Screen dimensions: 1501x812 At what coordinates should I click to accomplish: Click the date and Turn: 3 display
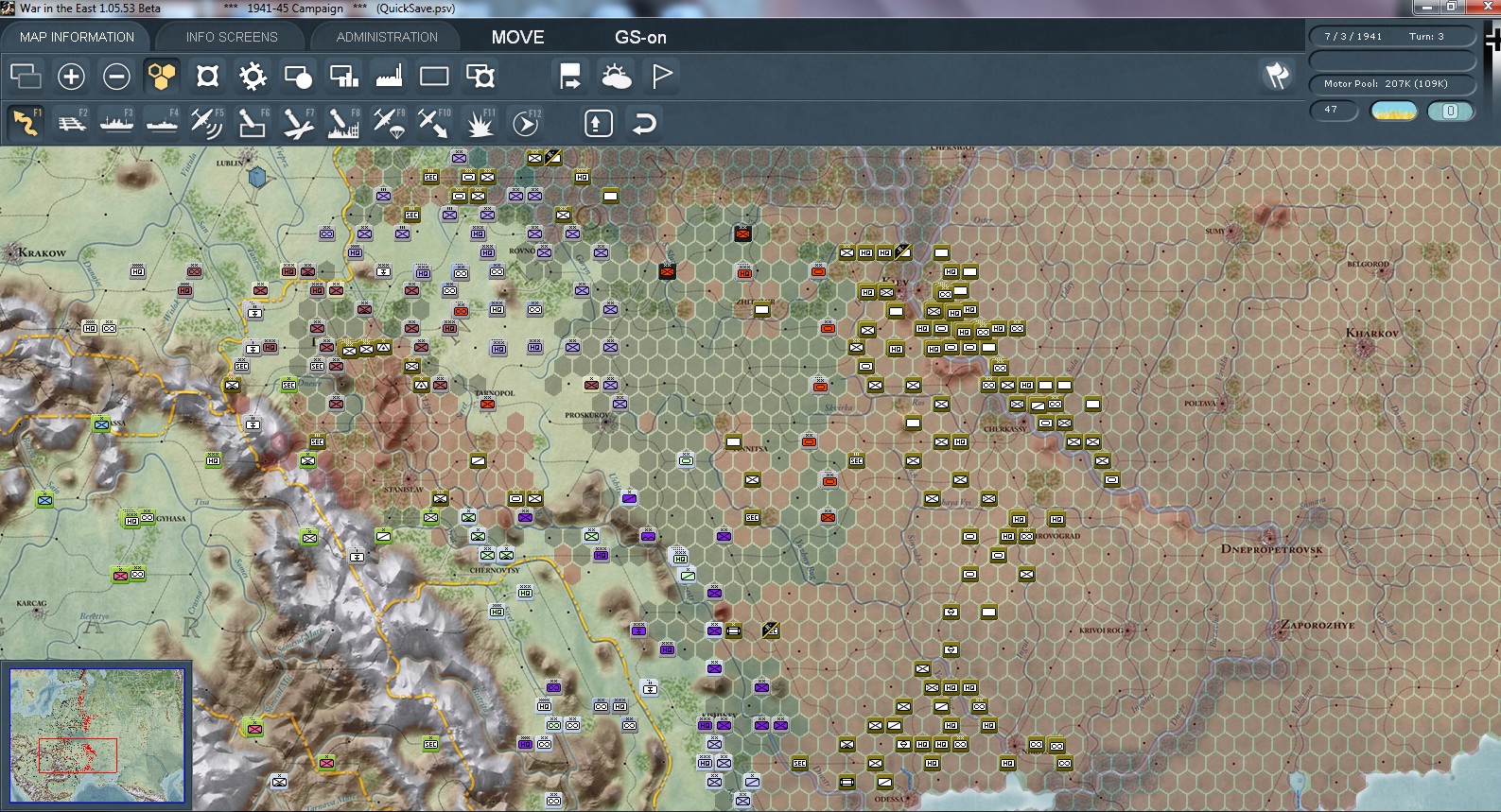pyautogui.click(x=1391, y=36)
